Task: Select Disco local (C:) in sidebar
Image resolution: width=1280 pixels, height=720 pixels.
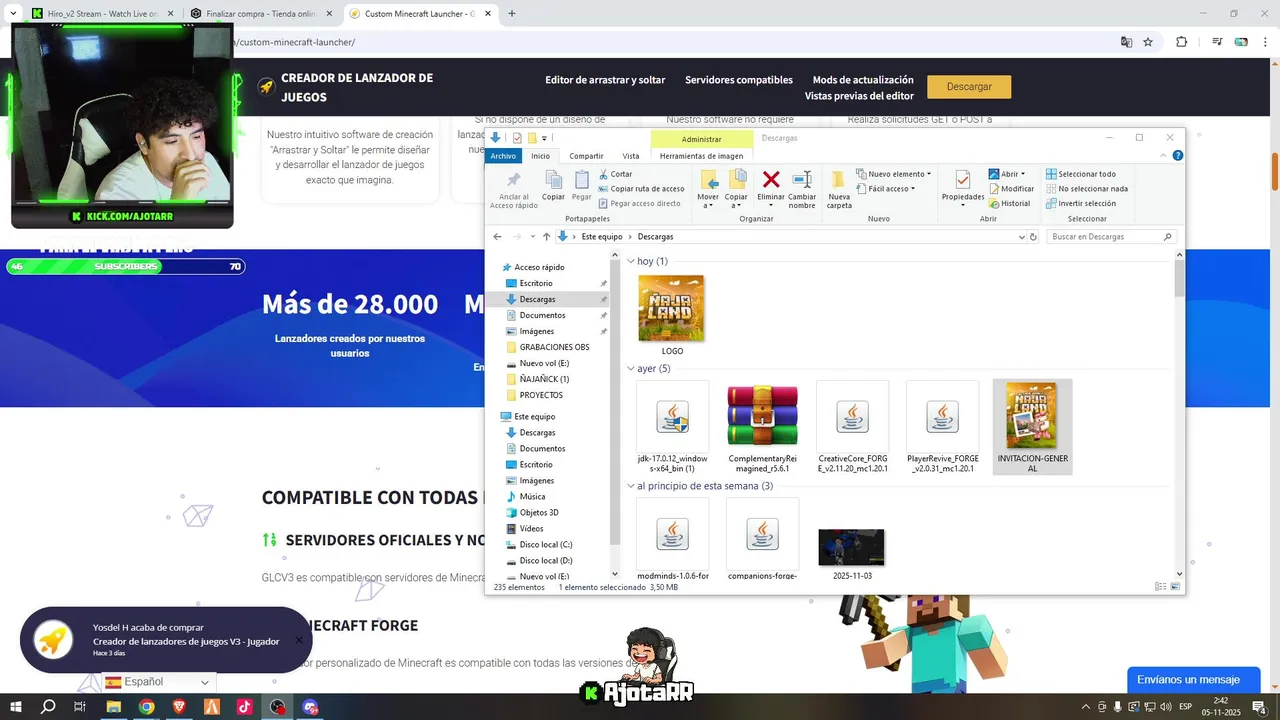Action: pyautogui.click(x=545, y=545)
